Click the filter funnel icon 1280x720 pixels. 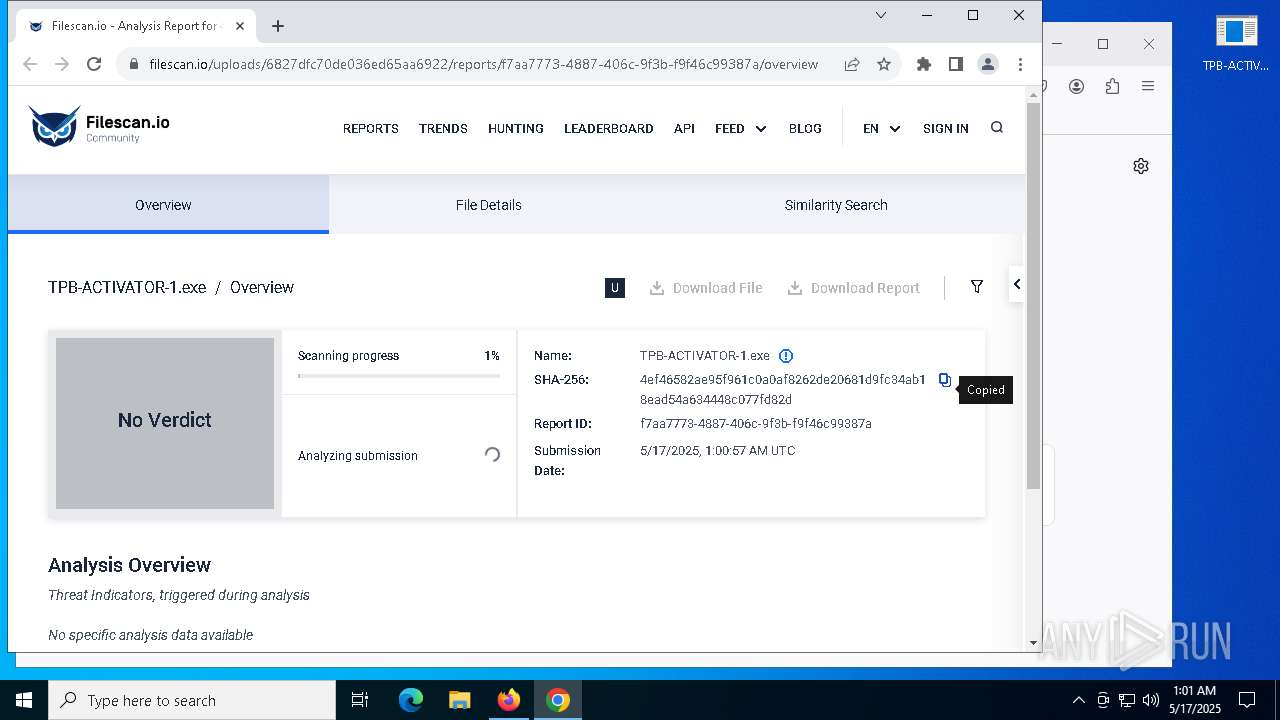click(977, 287)
